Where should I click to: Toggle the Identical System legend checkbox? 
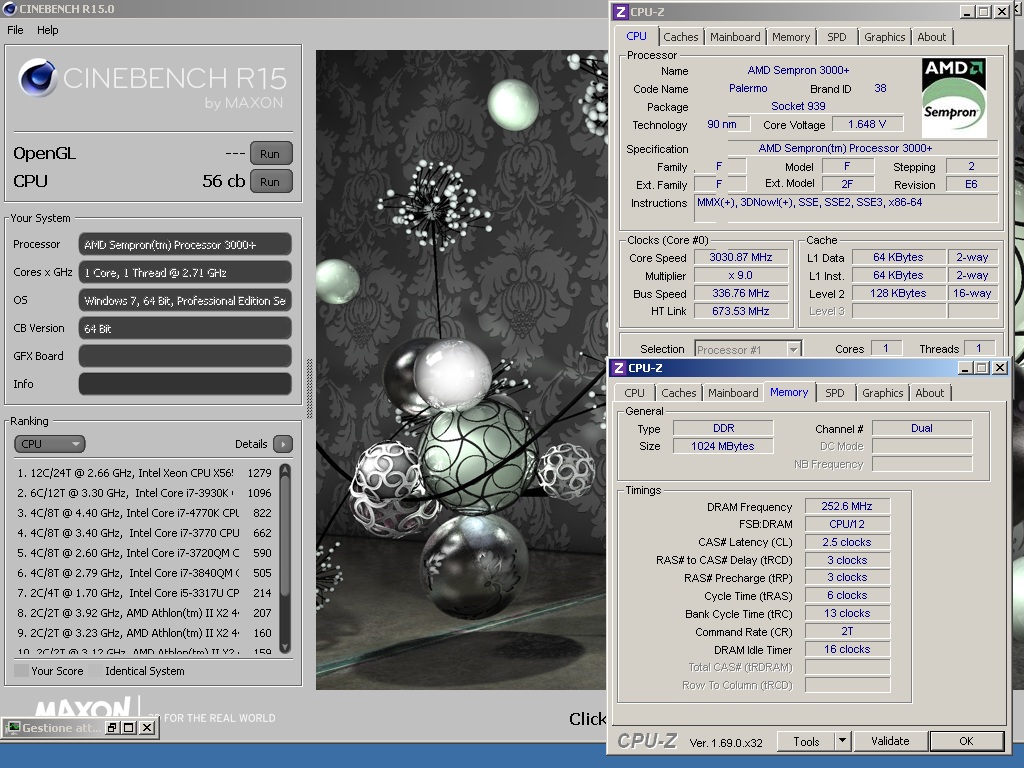(x=96, y=671)
